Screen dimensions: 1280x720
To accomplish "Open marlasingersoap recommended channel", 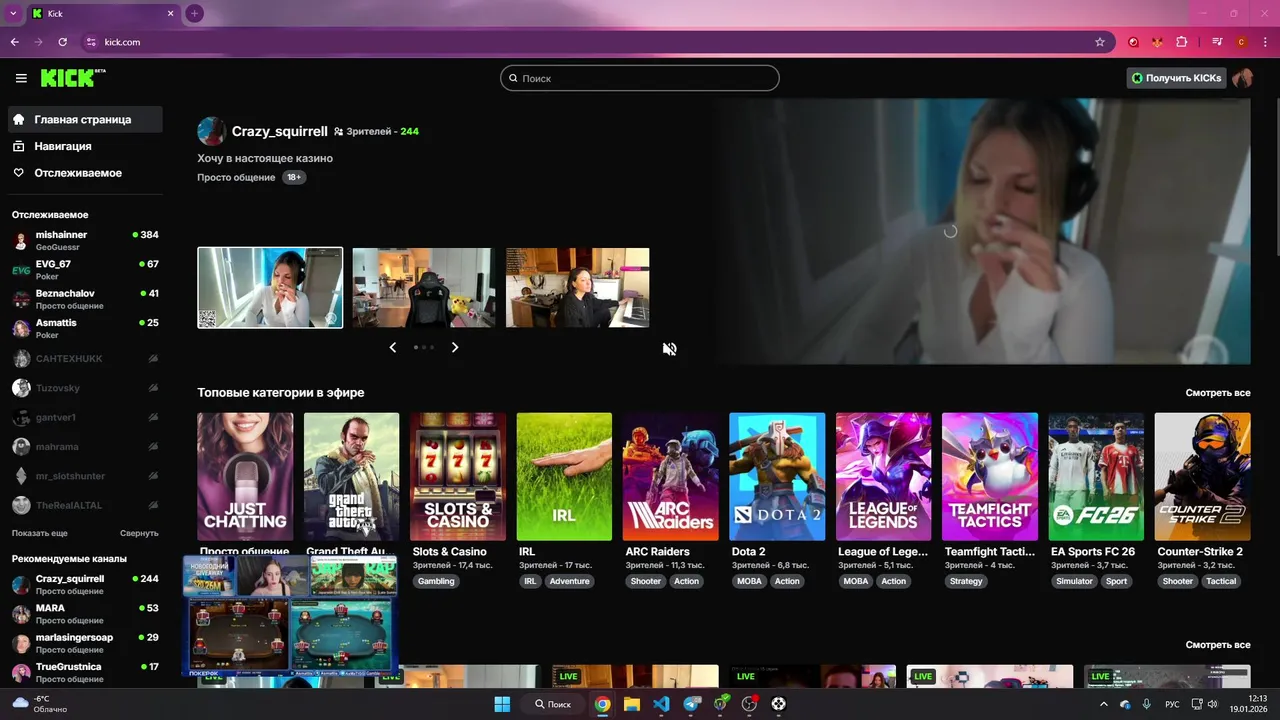I will [85, 643].
